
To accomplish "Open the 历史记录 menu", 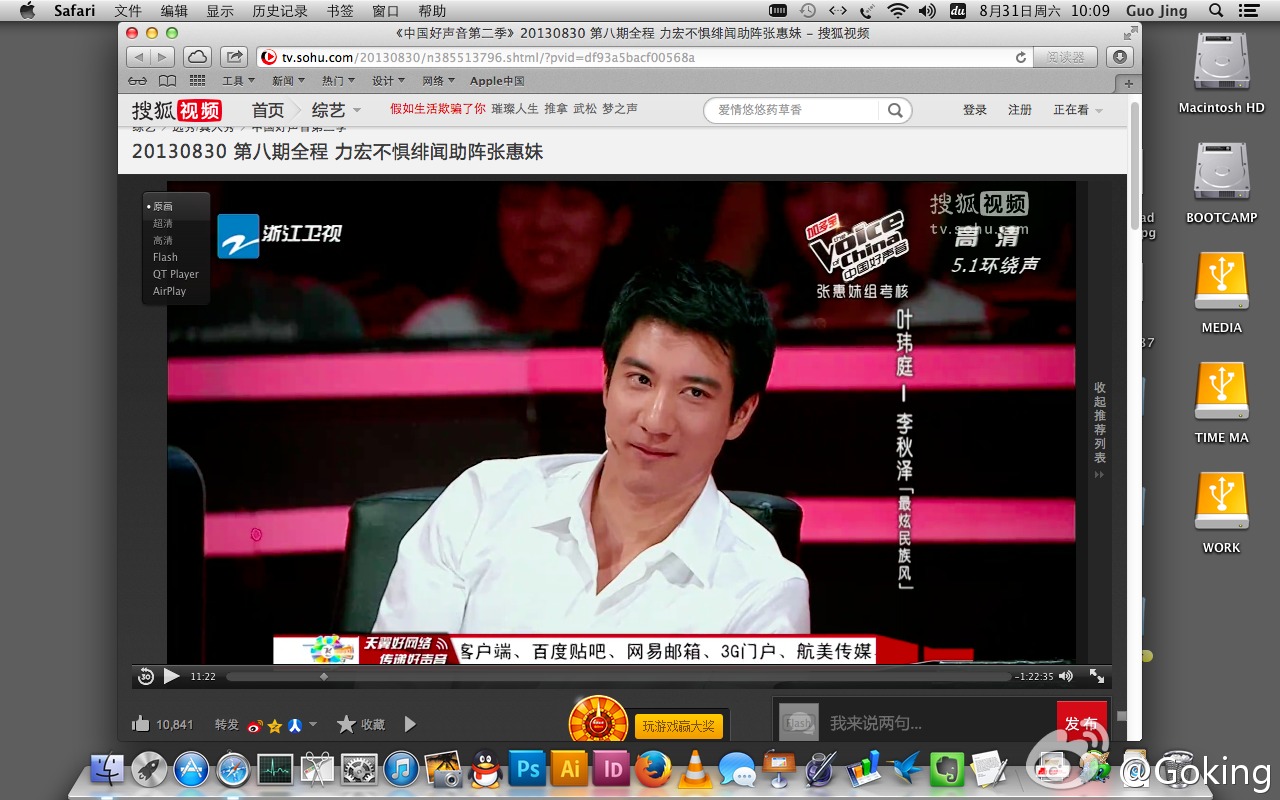I will pyautogui.click(x=280, y=11).
